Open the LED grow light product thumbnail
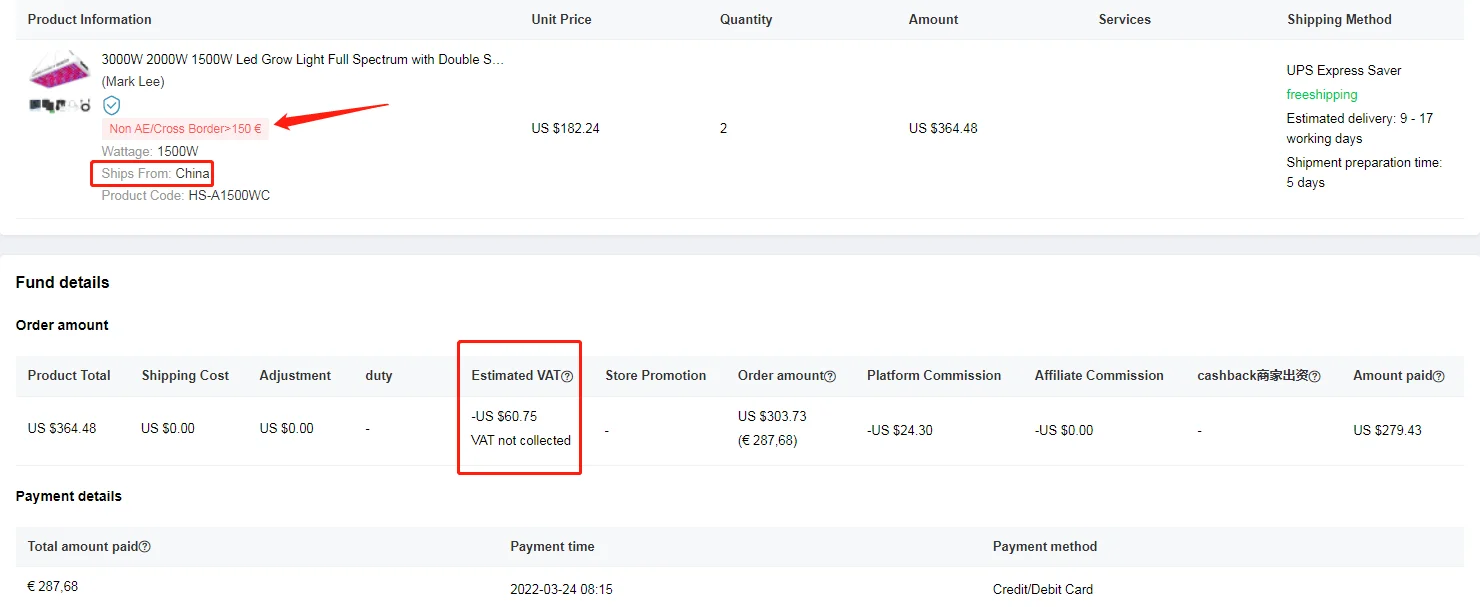The width and height of the screenshot is (1480, 607). pos(59,69)
